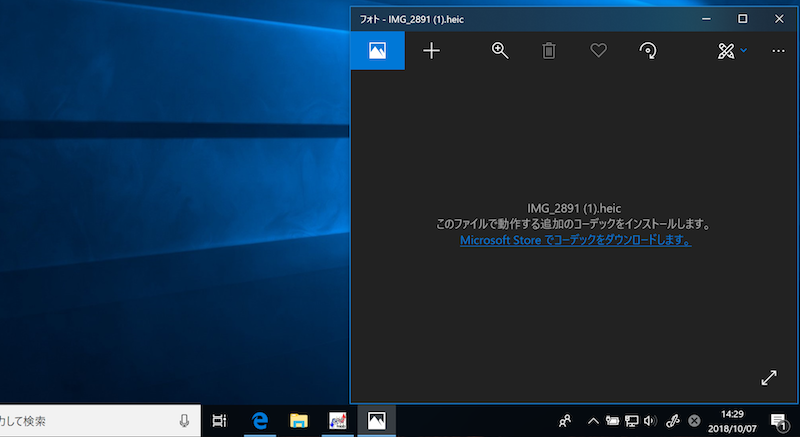Expand the Edit & Create dropdown
800x437 pixels.
pos(732,51)
